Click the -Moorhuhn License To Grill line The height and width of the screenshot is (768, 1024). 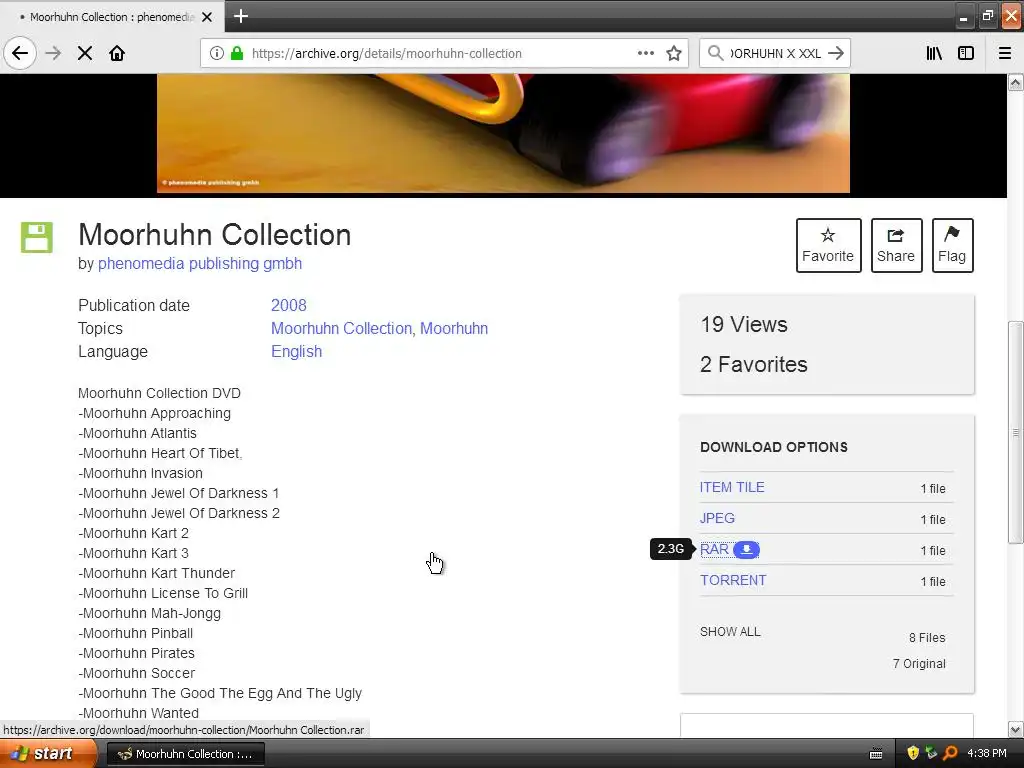point(163,594)
